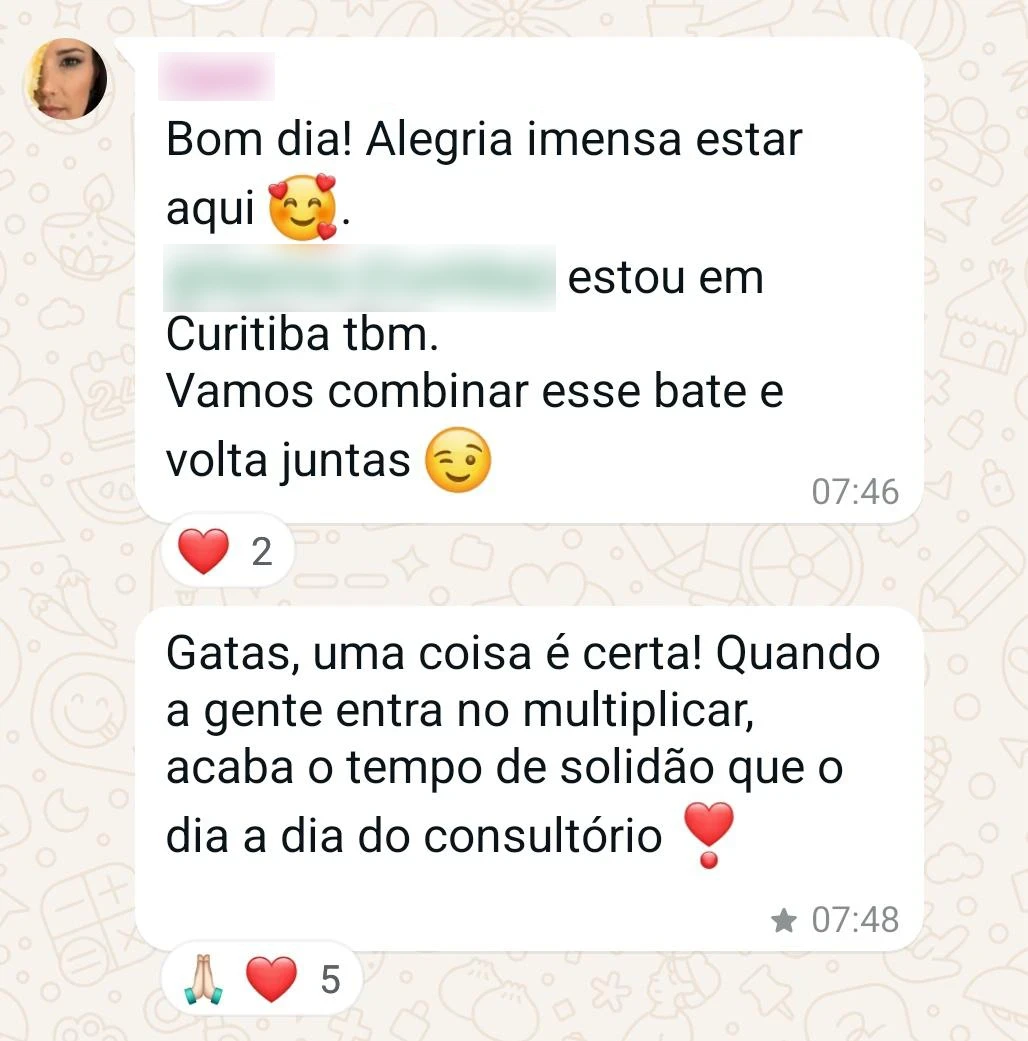Tap the winking face emoji
This screenshot has width=1028, height=1041.
[458, 460]
